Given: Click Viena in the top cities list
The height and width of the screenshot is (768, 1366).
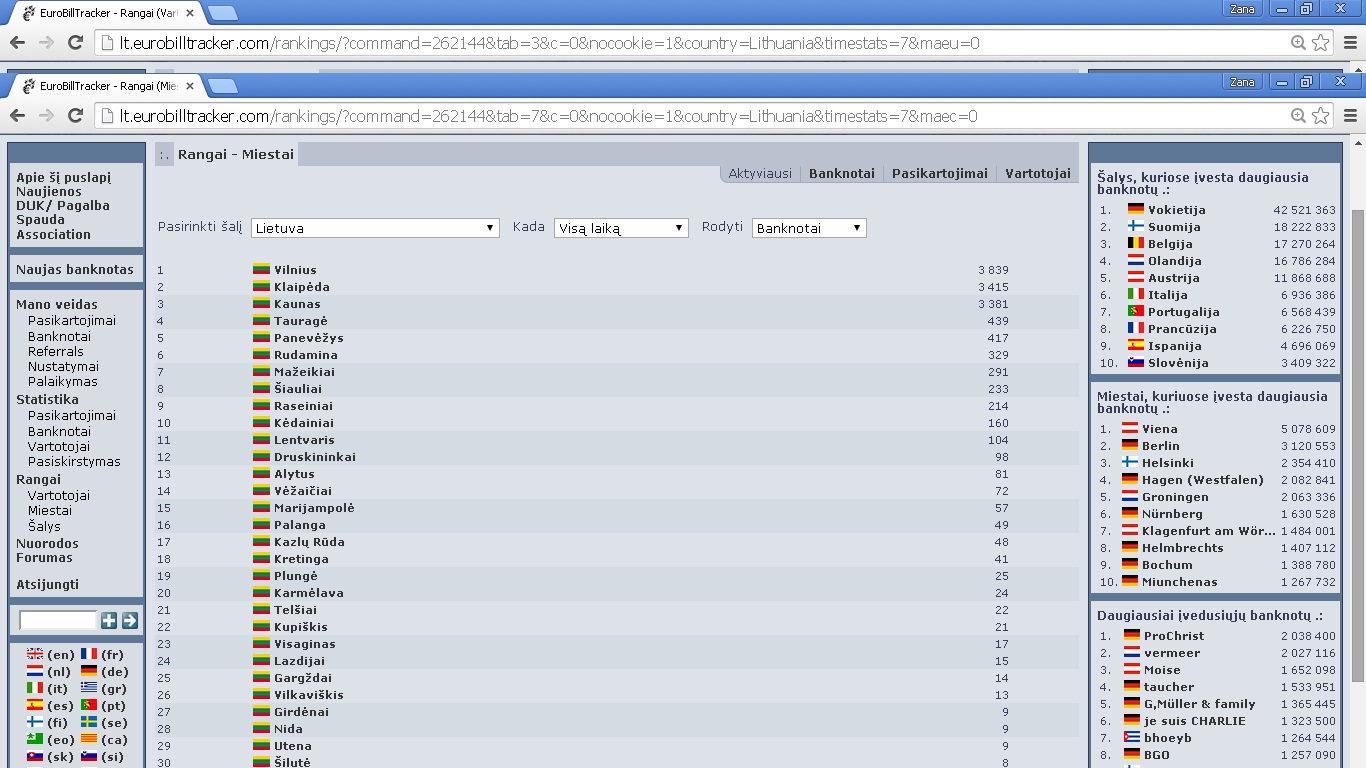Looking at the screenshot, I should point(1160,429).
